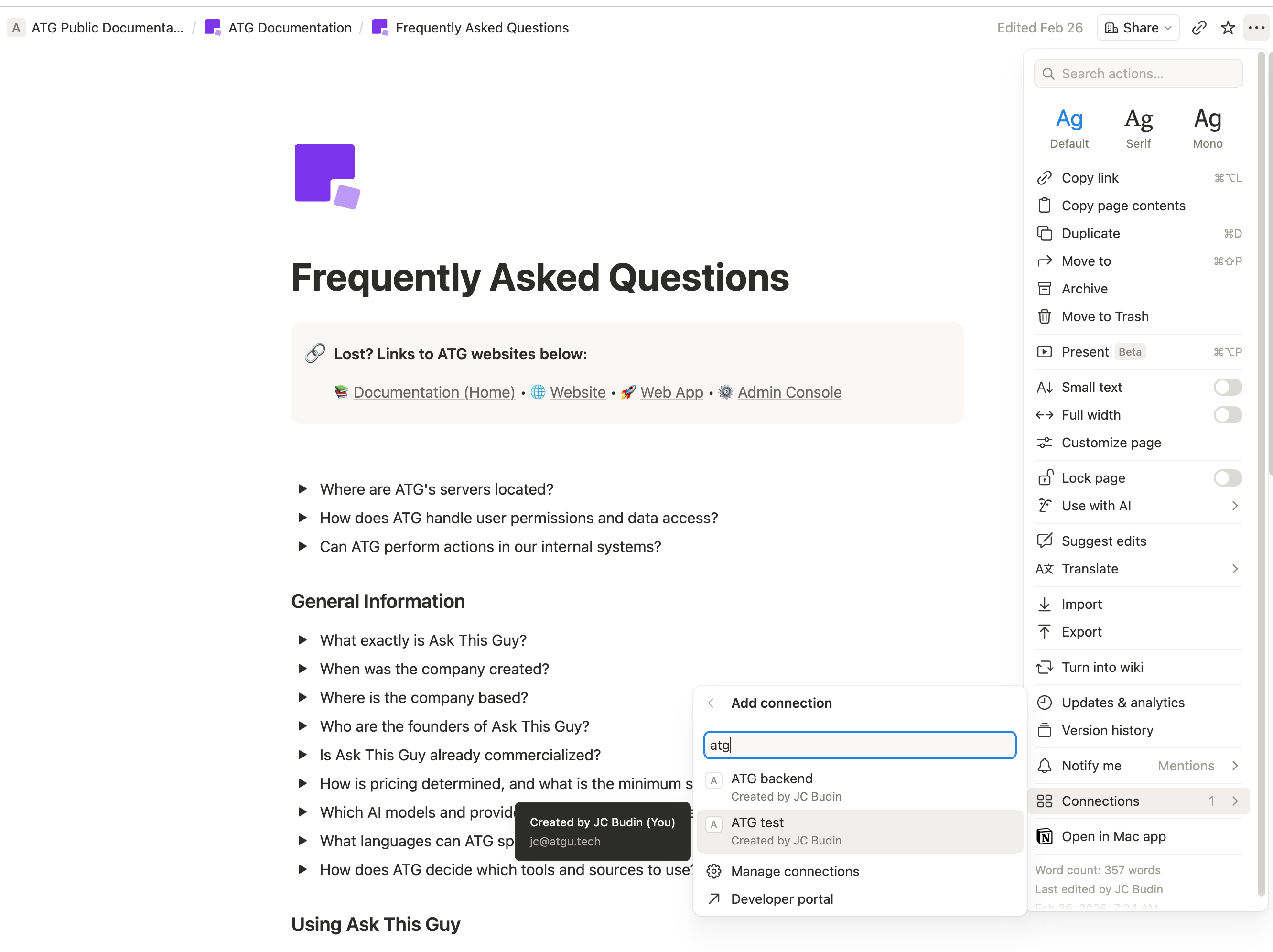Open the Connections submenu
This screenshot has width=1273, height=952.
tap(1138, 801)
